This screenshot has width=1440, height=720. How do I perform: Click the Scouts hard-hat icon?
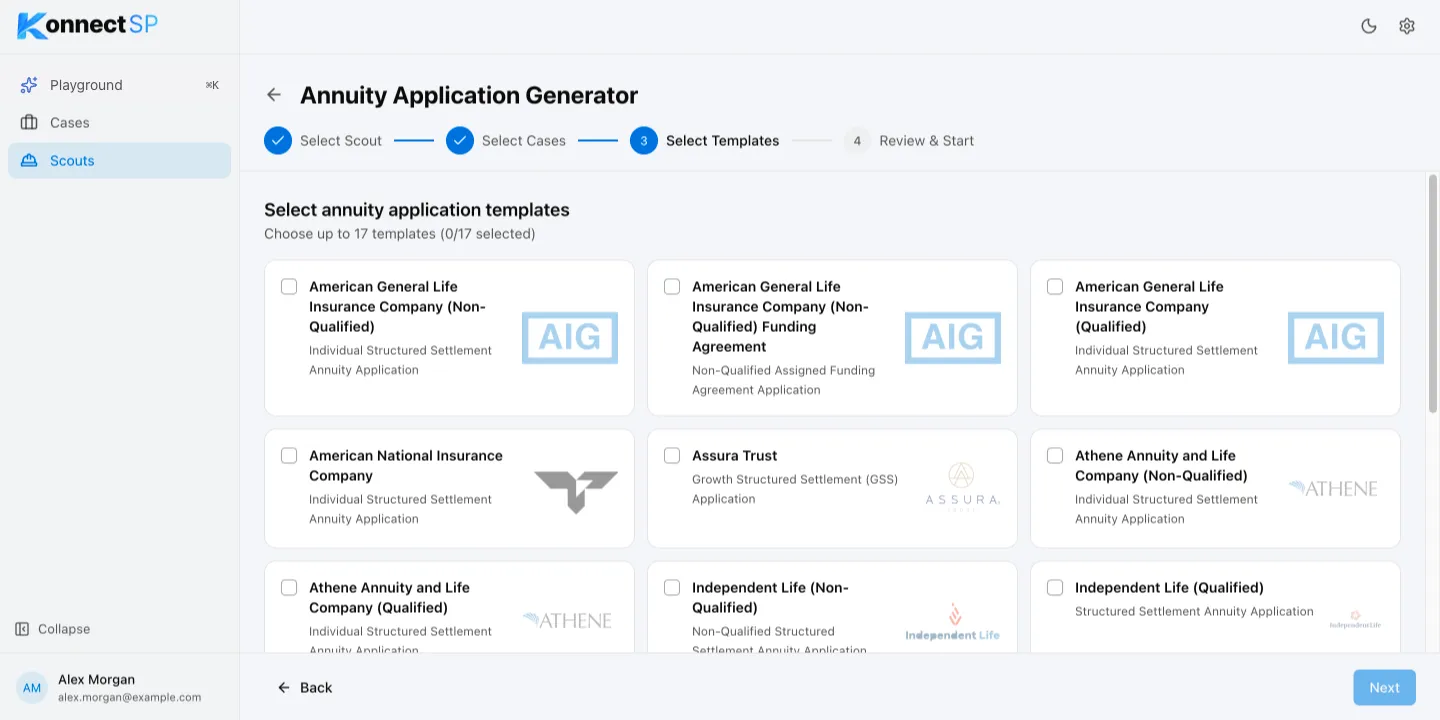[29, 161]
